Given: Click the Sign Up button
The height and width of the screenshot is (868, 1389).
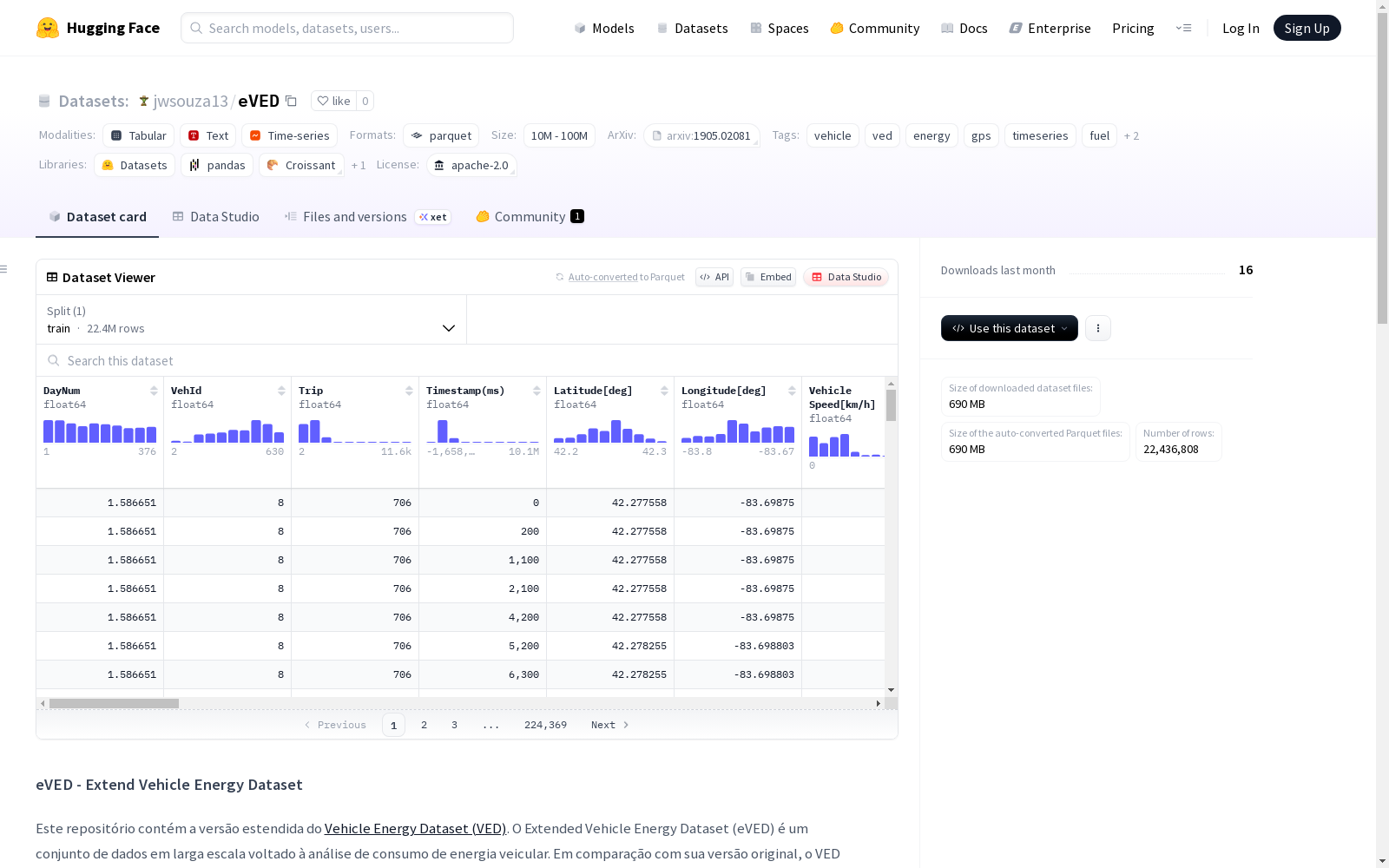Looking at the screenshot, I should click(1307, 28).
